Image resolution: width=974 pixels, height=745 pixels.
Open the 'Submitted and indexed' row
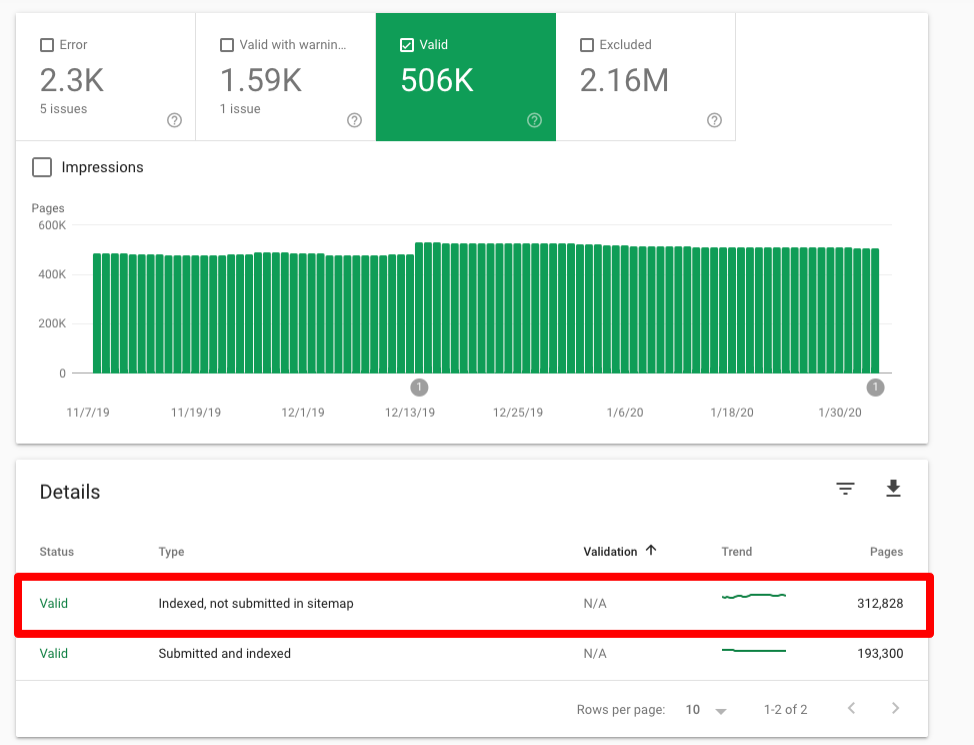[x=225, y=654]
